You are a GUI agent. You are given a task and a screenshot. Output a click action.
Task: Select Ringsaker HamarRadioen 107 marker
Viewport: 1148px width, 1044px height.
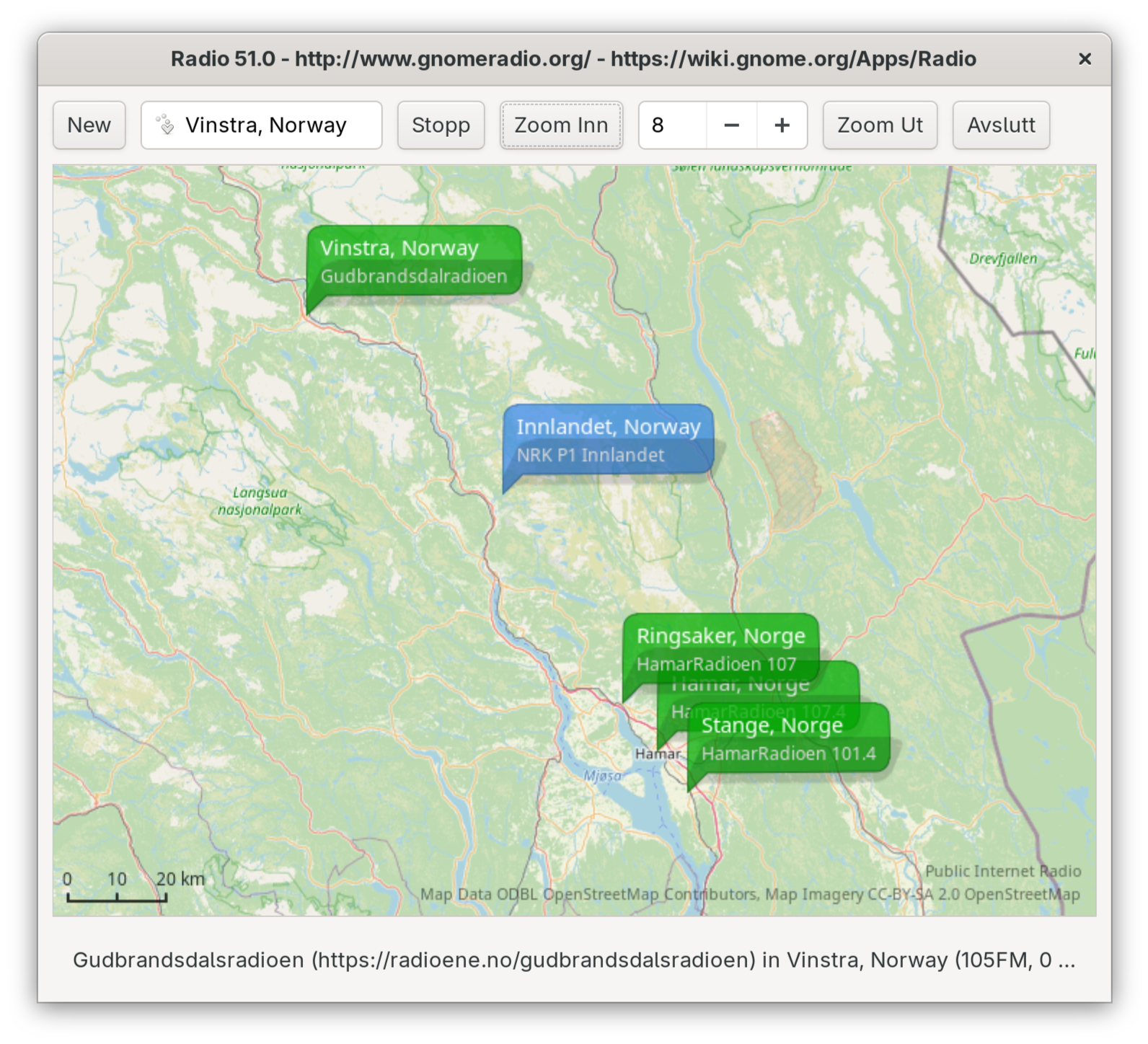click(x=720, y=649)
